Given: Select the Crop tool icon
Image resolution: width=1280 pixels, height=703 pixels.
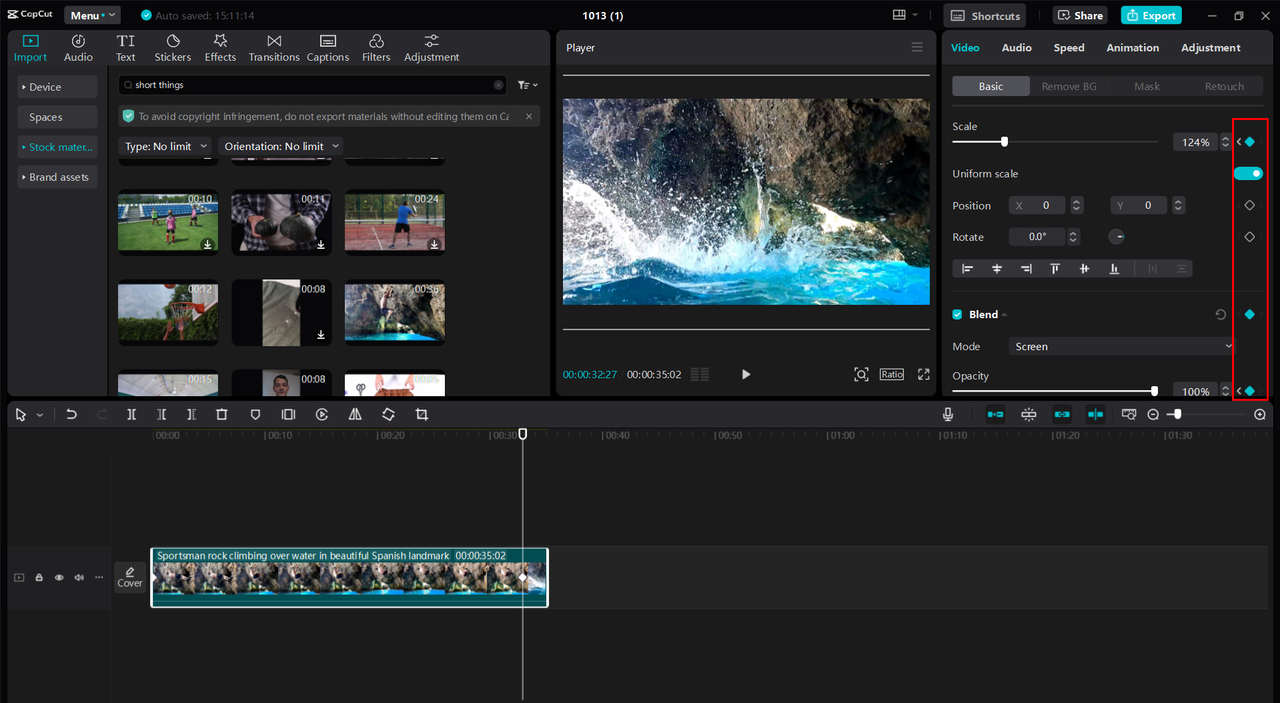Looking at the screenshot, I should point(422,414).
